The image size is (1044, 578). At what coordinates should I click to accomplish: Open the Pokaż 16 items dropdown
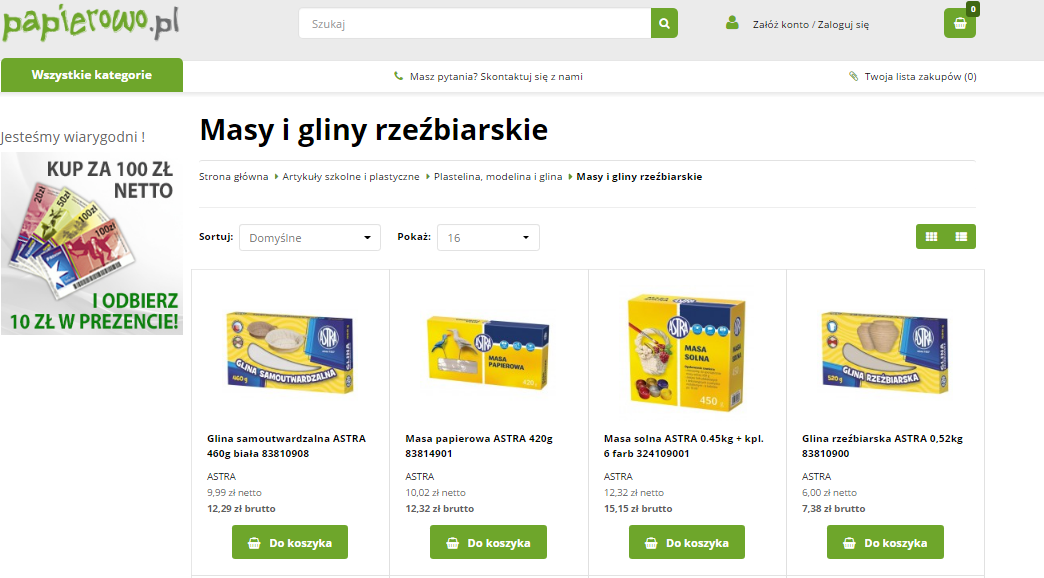(x=488, y=238)
